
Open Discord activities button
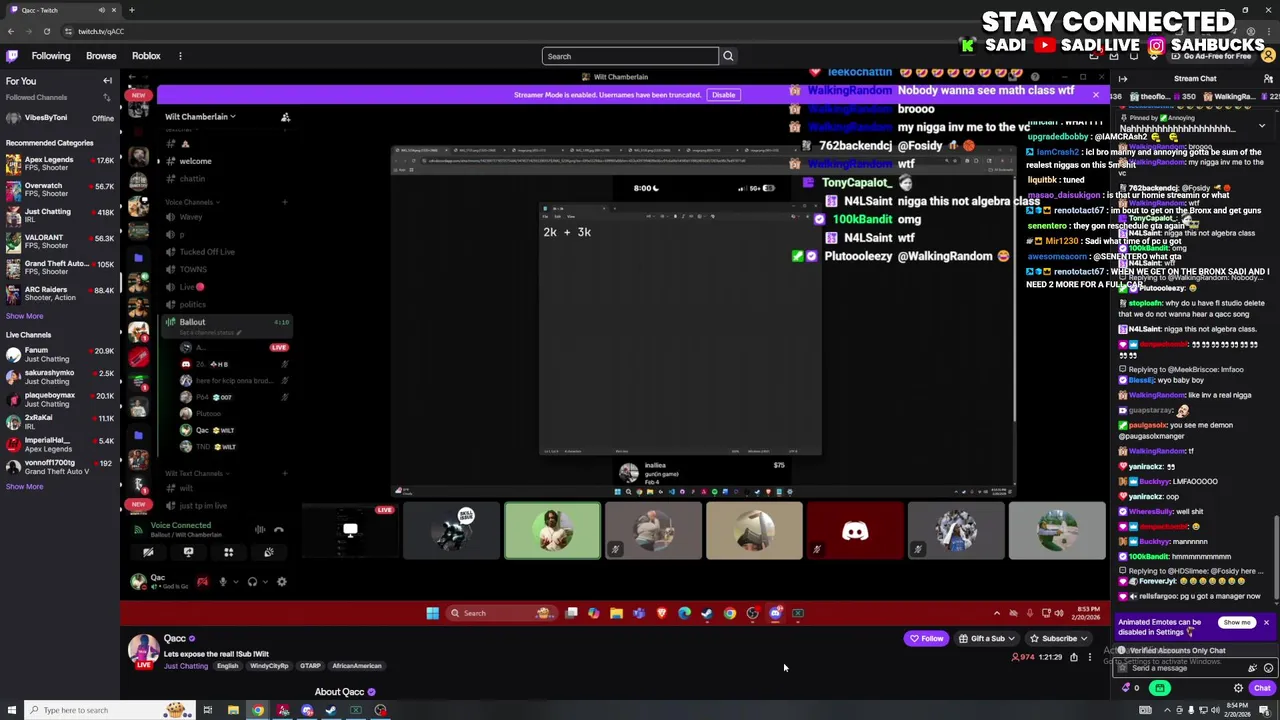pyautogui.click(x=228, y=552)
